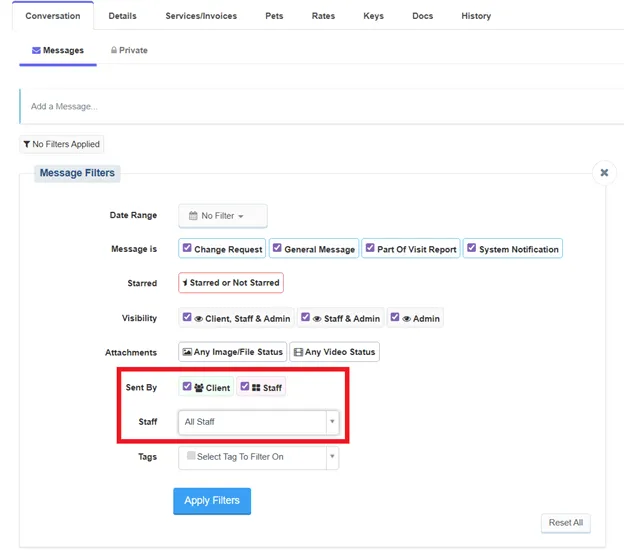624x553 pixels.
Task: Click the eye icon beside Staff & Admin
Action: click(x=317, y=319)
